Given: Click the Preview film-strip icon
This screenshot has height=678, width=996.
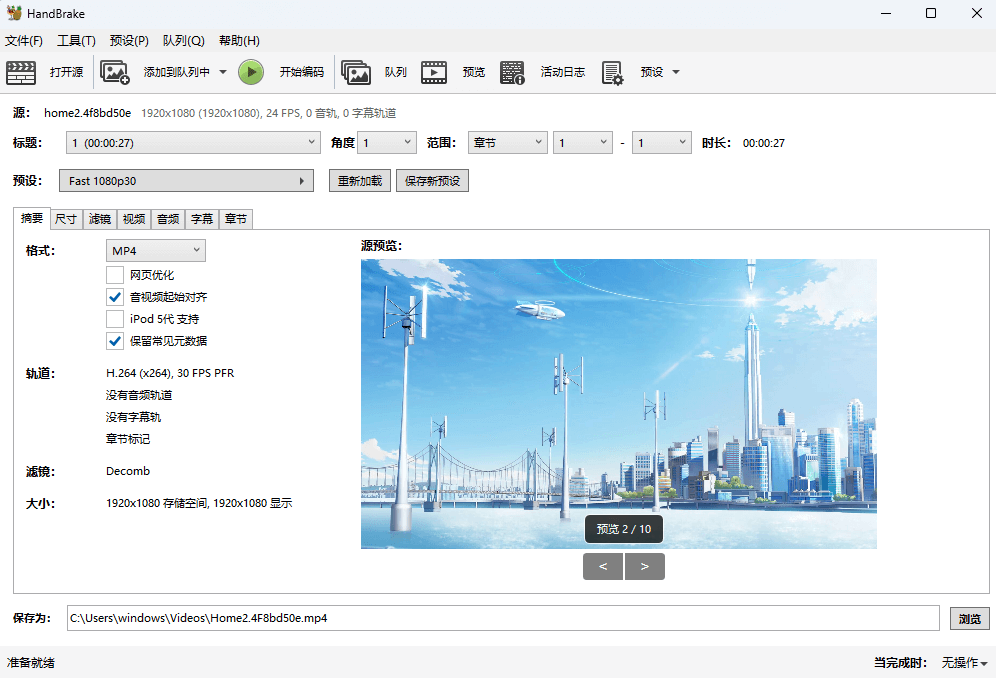Looking at the screenshot, I should (x=434, y=72).
